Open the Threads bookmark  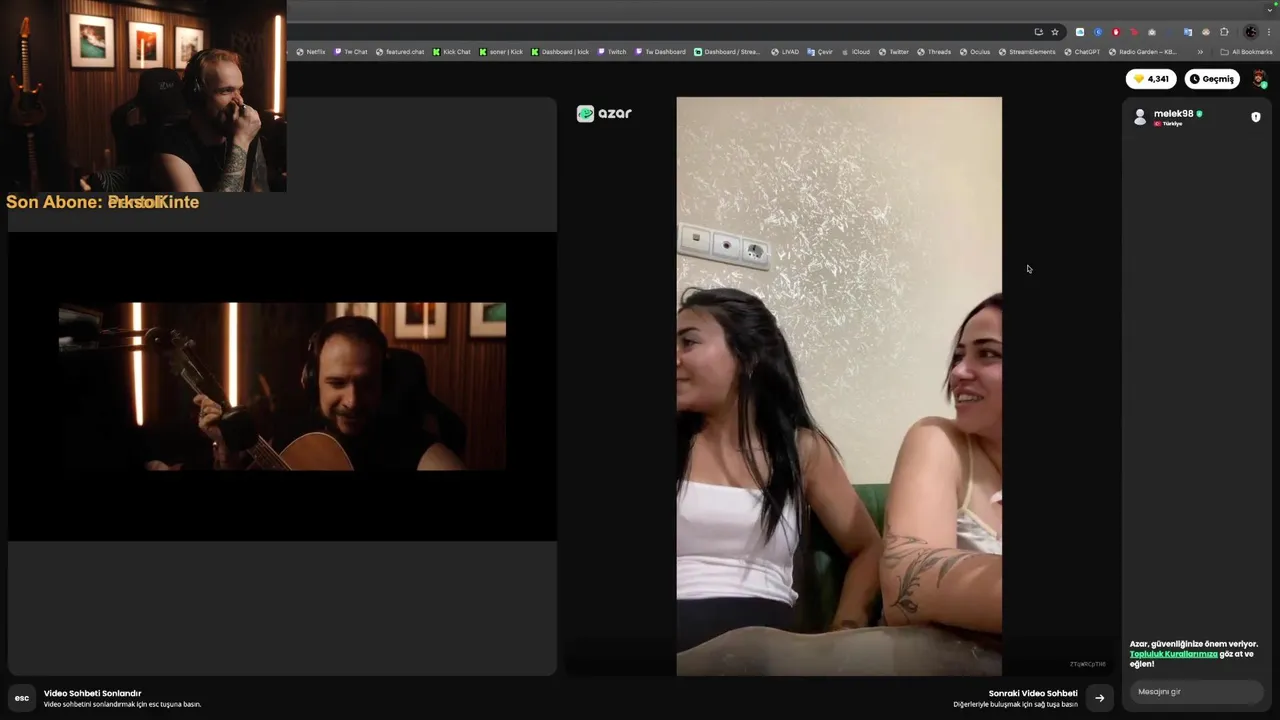934,52
